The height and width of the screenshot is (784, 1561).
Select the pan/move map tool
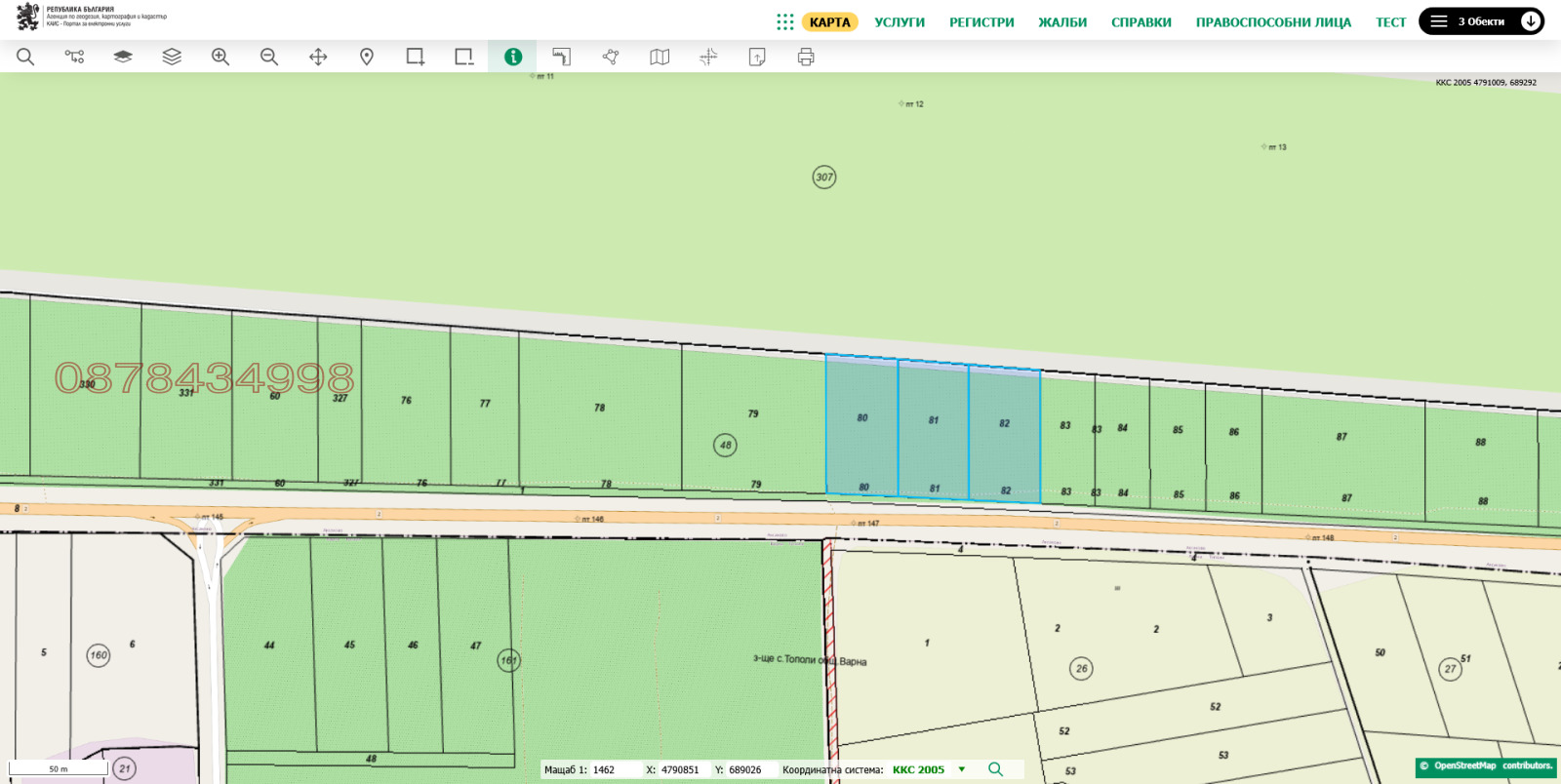[318, 57]
